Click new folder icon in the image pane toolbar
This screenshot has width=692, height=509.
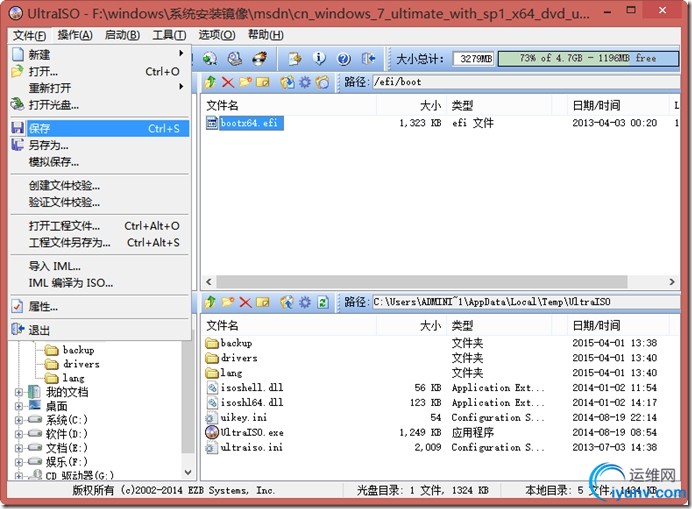pos(245,82)
